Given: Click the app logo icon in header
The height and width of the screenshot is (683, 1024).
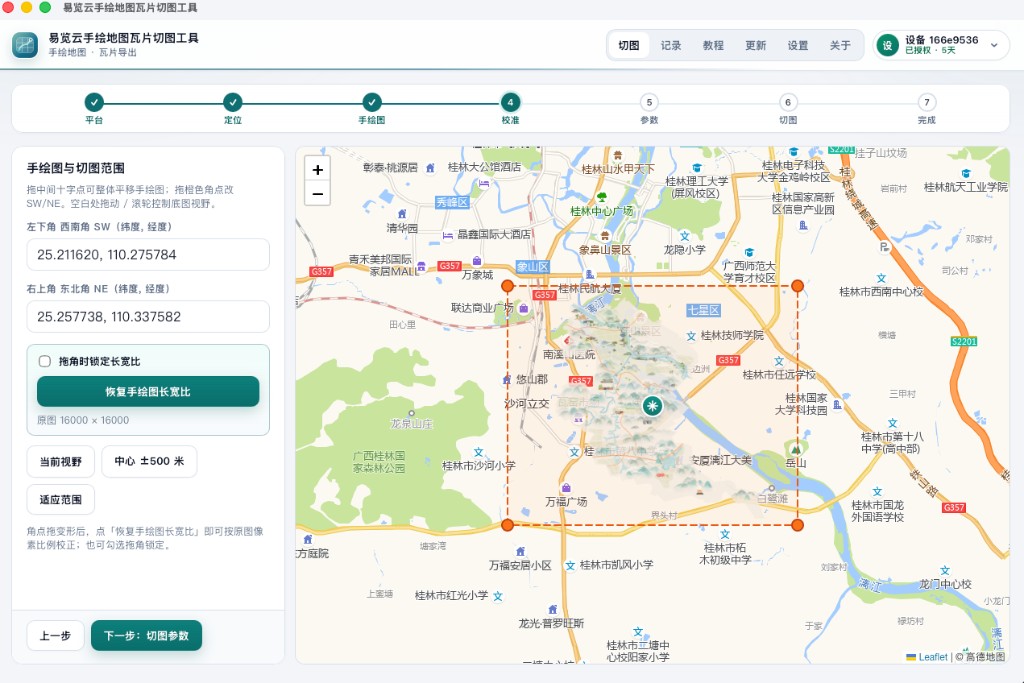Looking at the screenshot, I should pos(25,45).
